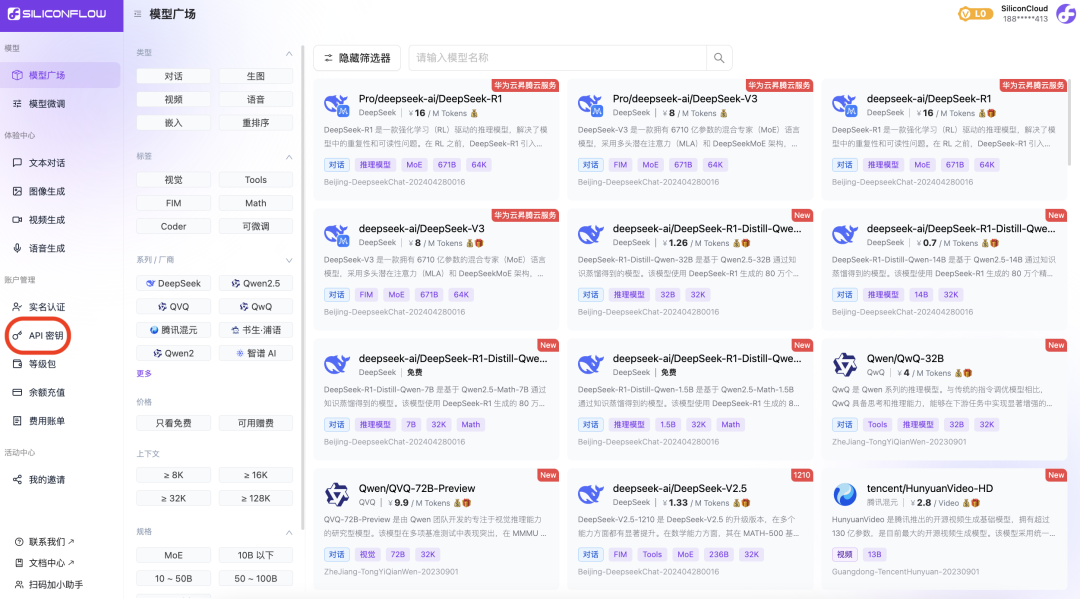
Task: Select DeepSeek vendor filter
Action: [x=174, y=284]
